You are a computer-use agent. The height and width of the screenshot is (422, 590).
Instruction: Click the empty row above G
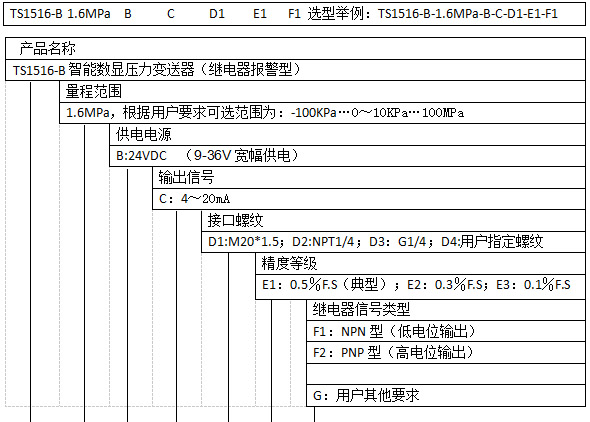point(446,374)
